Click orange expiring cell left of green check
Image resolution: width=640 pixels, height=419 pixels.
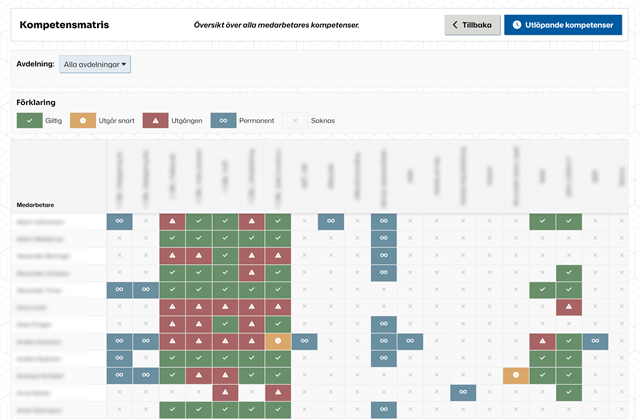pos(516,375)
